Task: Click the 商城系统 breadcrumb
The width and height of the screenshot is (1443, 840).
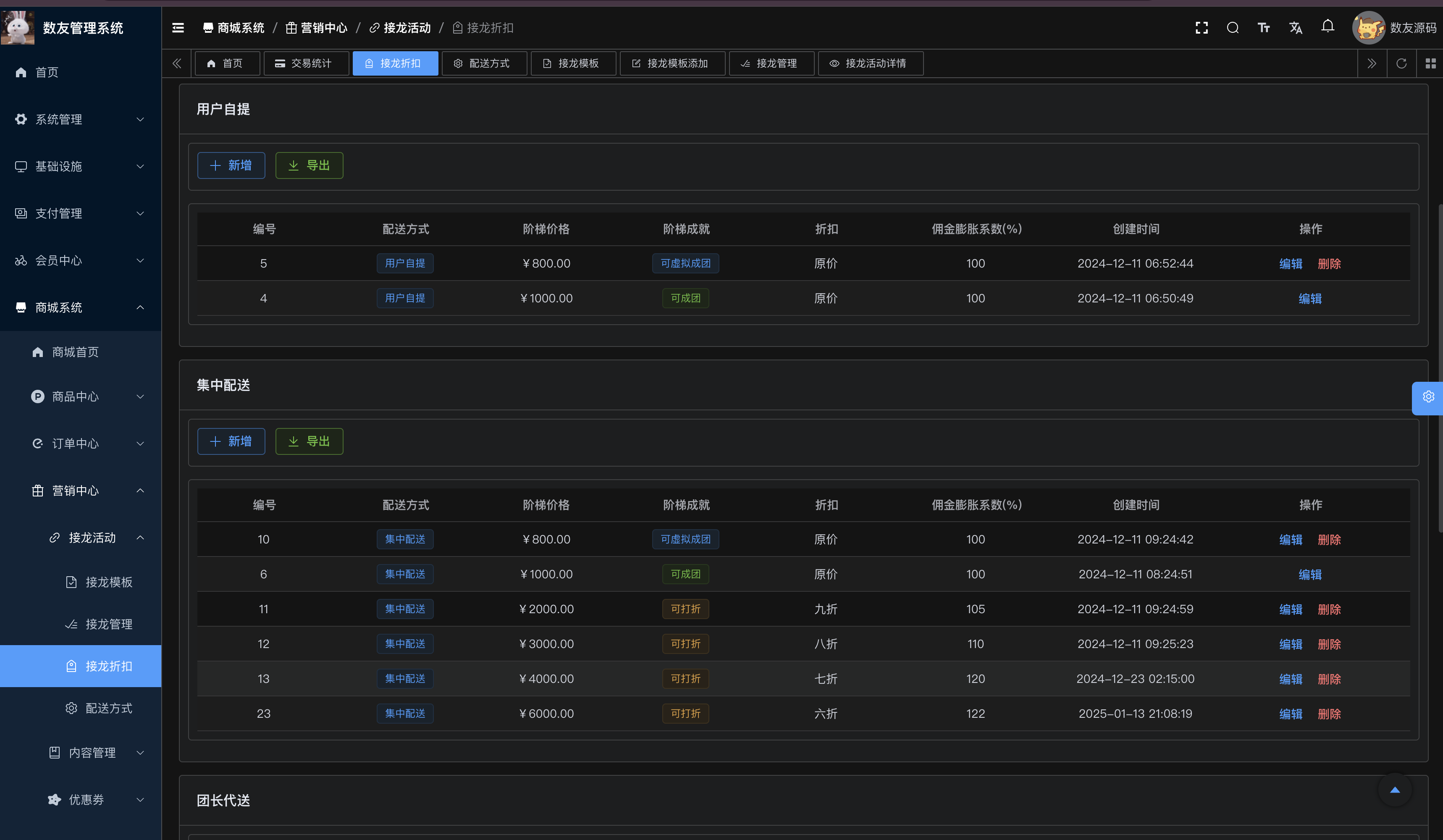Action: pyautogui.click(x=234, y=27)
